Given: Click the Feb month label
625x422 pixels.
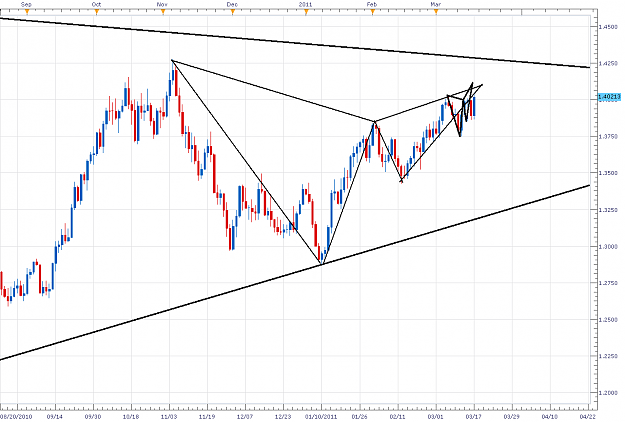Looking at the screenshot, I should (x=372, y=4).
